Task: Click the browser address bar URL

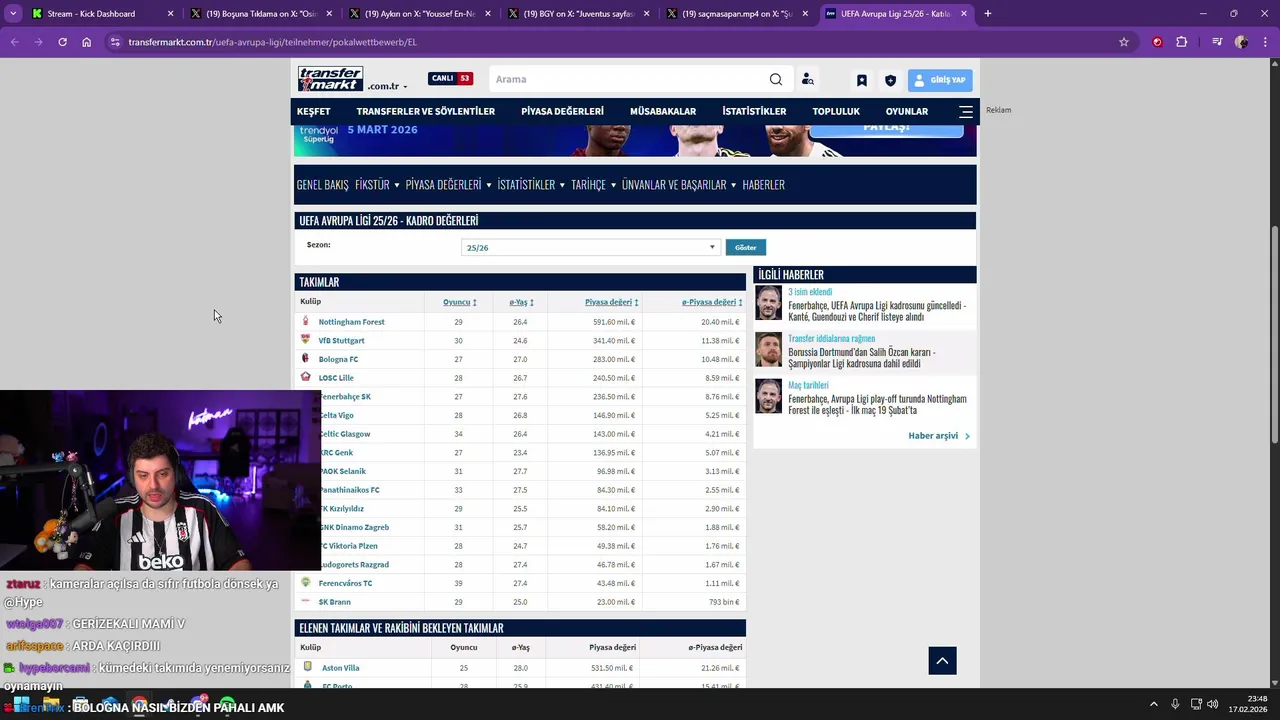Action: coord(272,42)
